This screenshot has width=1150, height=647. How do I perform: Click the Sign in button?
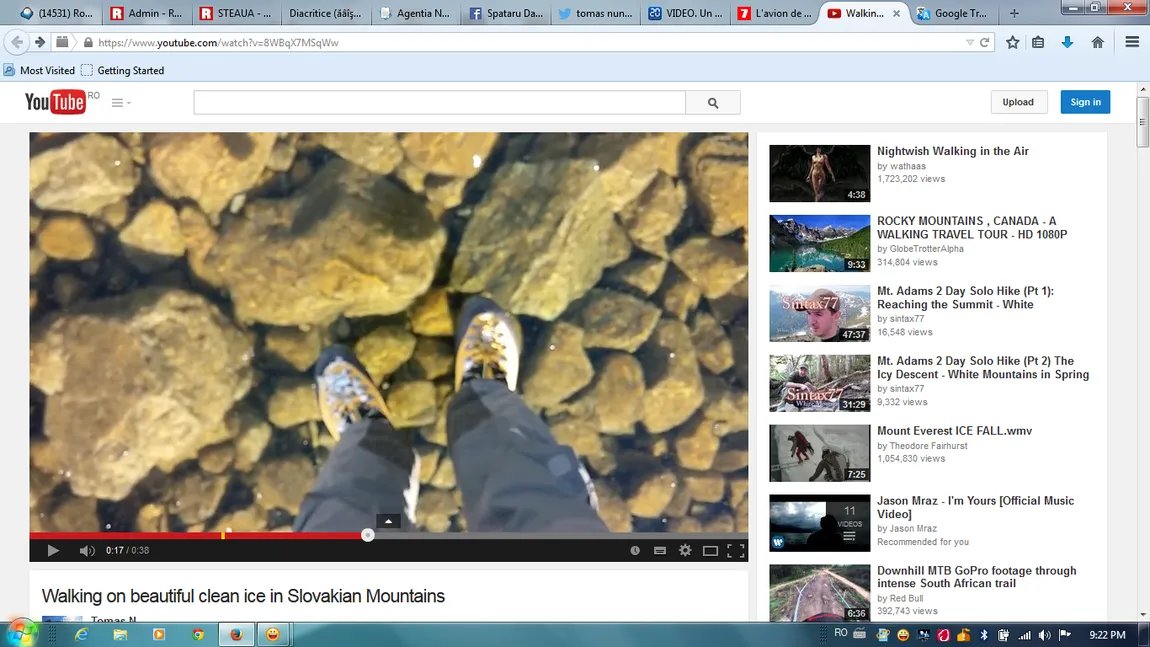click(x=1085, y=102)
